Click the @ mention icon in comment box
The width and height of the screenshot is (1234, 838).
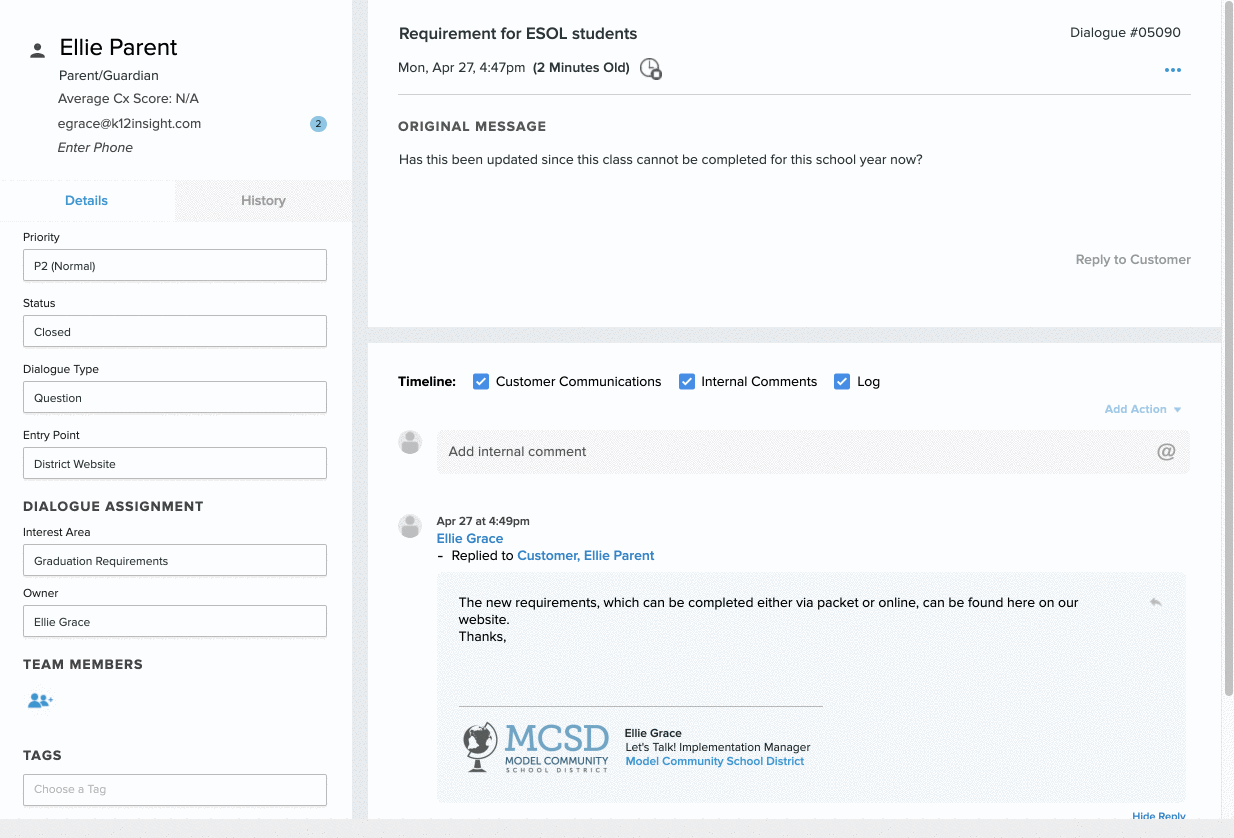[x=1166, y=452]
